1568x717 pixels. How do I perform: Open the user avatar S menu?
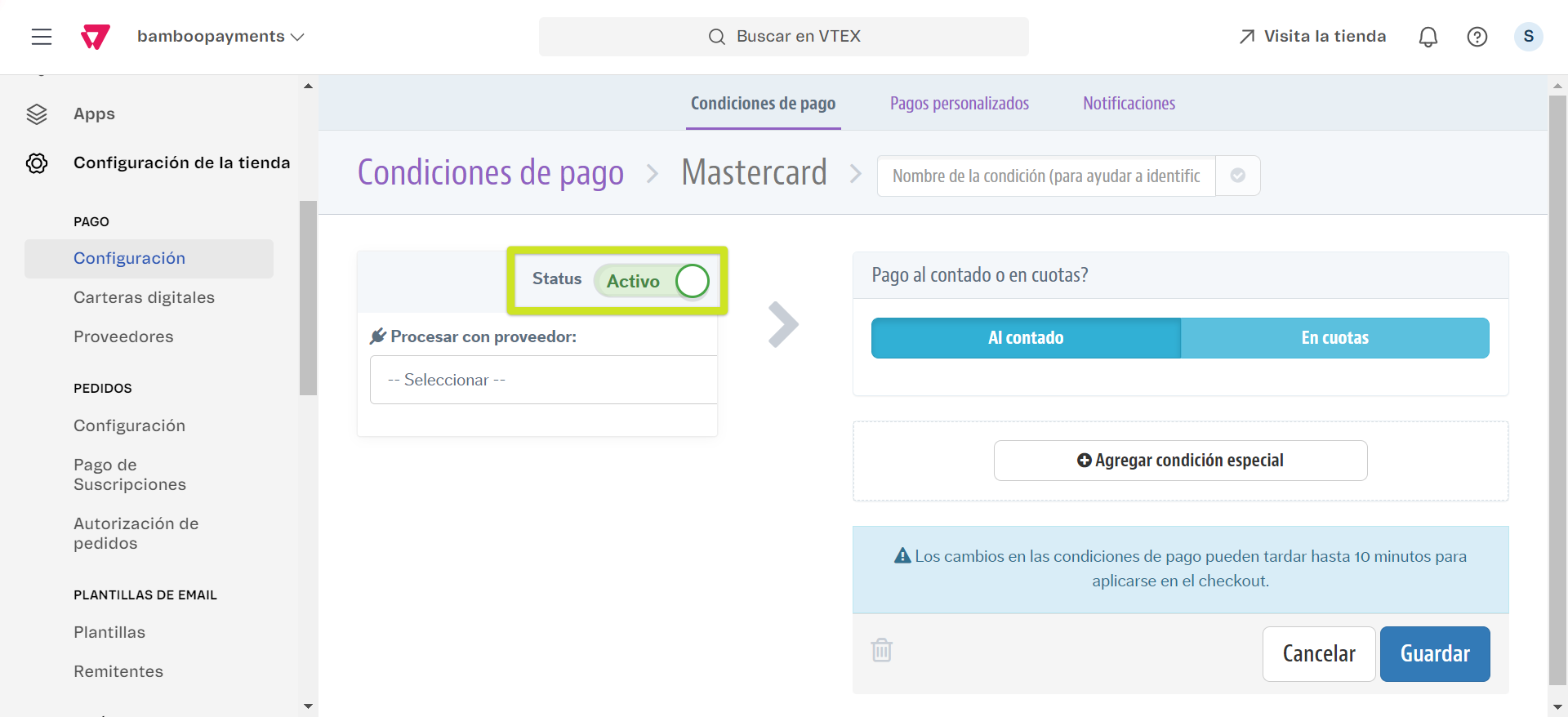coord(1528,37)
